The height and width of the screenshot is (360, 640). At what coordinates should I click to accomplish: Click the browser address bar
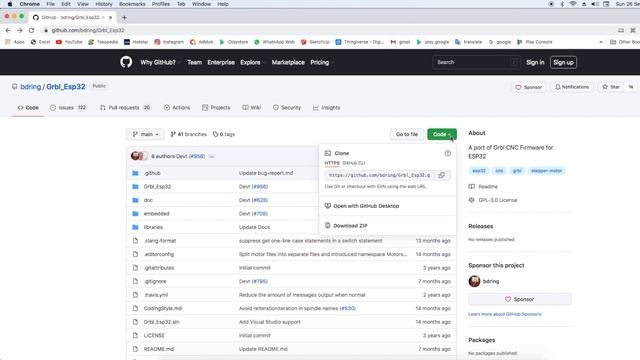pyautogui.click(x=327, y=30)
